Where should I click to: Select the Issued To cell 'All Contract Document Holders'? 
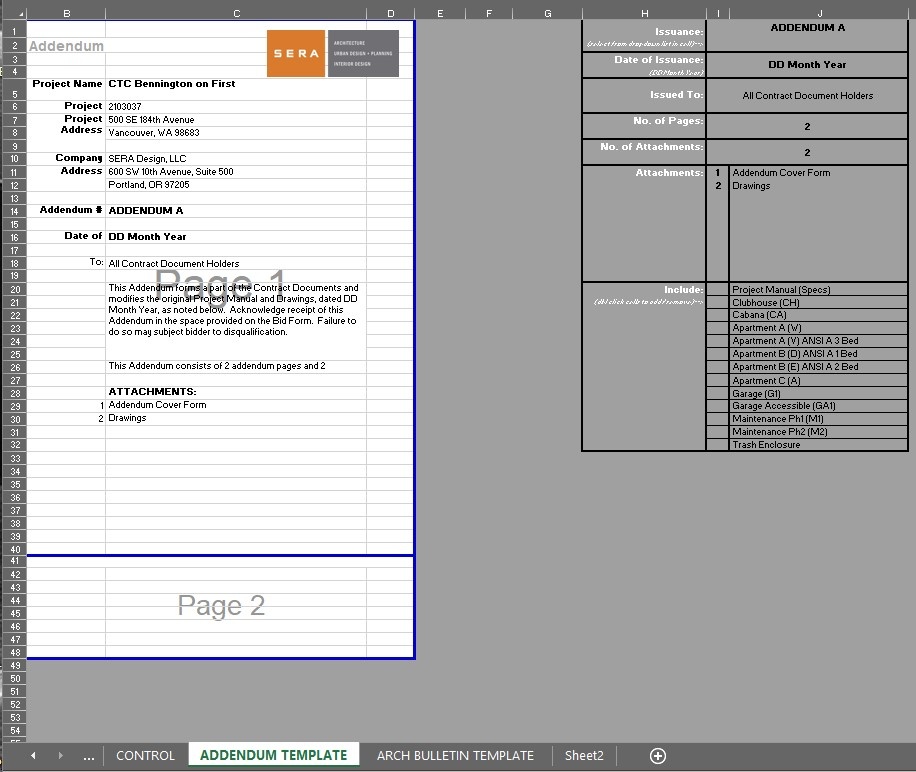click(x=807, y=96)
